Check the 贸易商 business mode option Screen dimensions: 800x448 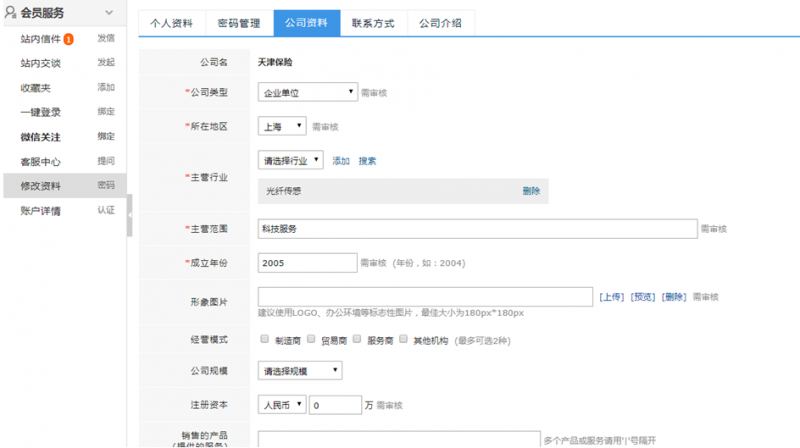[x=311, y=339]
